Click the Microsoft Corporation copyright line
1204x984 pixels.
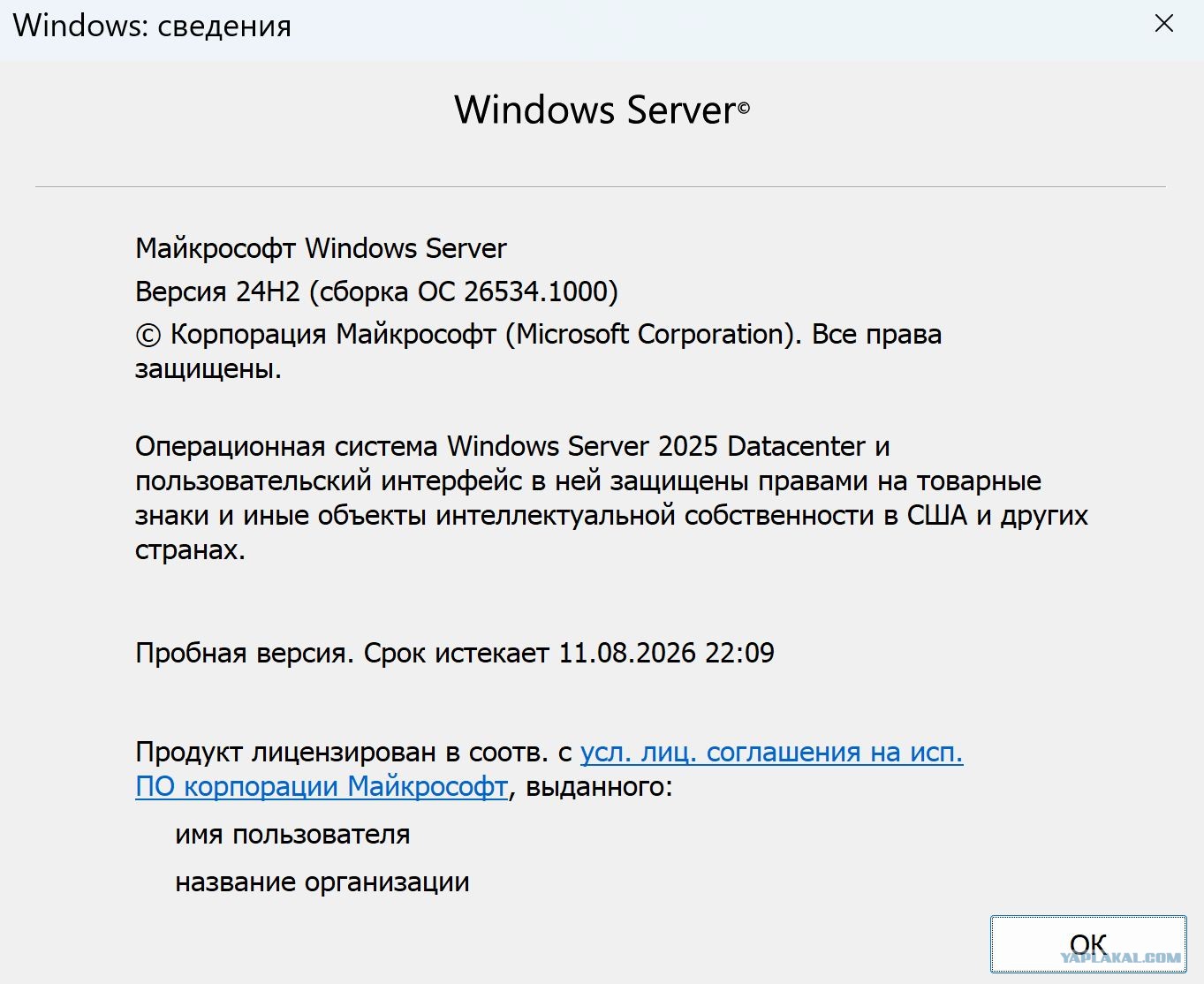(539, 335)
